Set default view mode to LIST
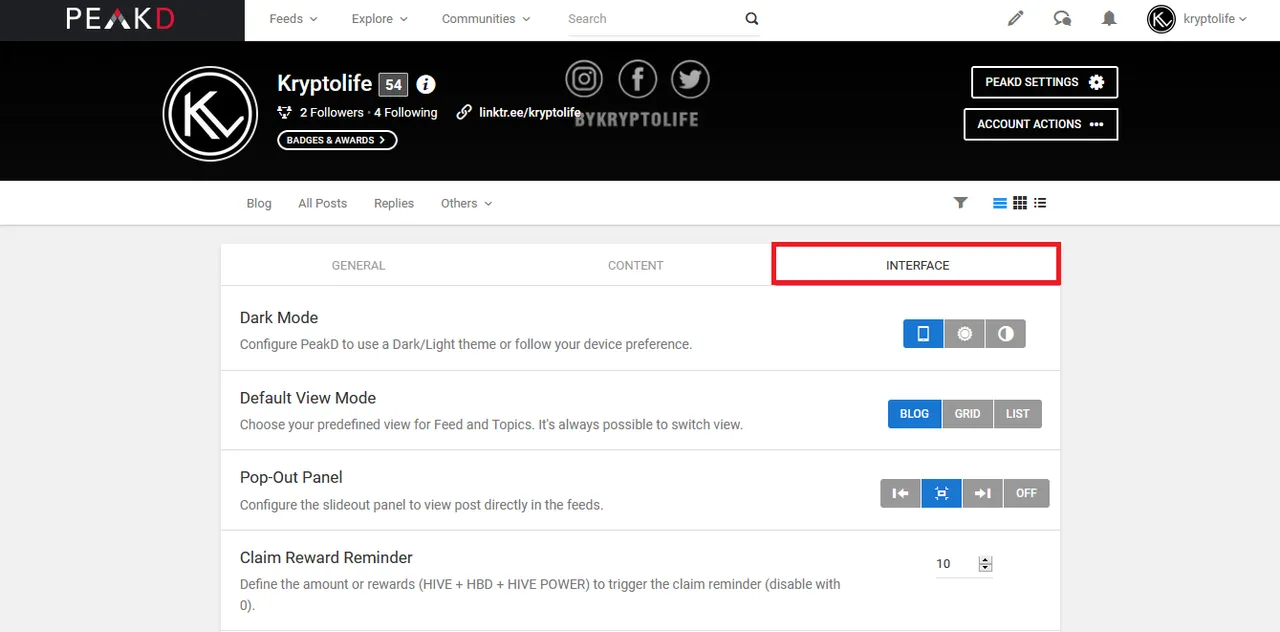 tap(1018, 414)
